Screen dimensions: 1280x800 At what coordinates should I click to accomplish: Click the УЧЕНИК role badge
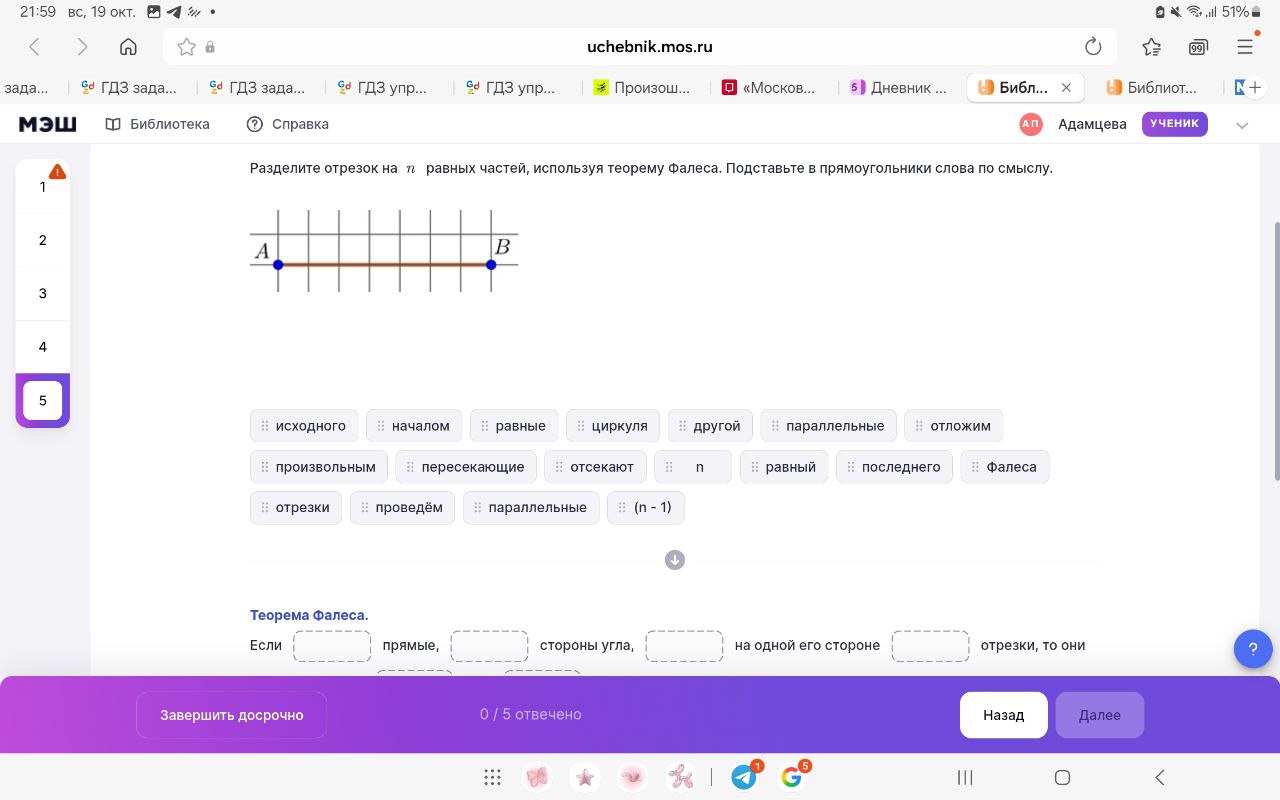[x=1175, y=124]
